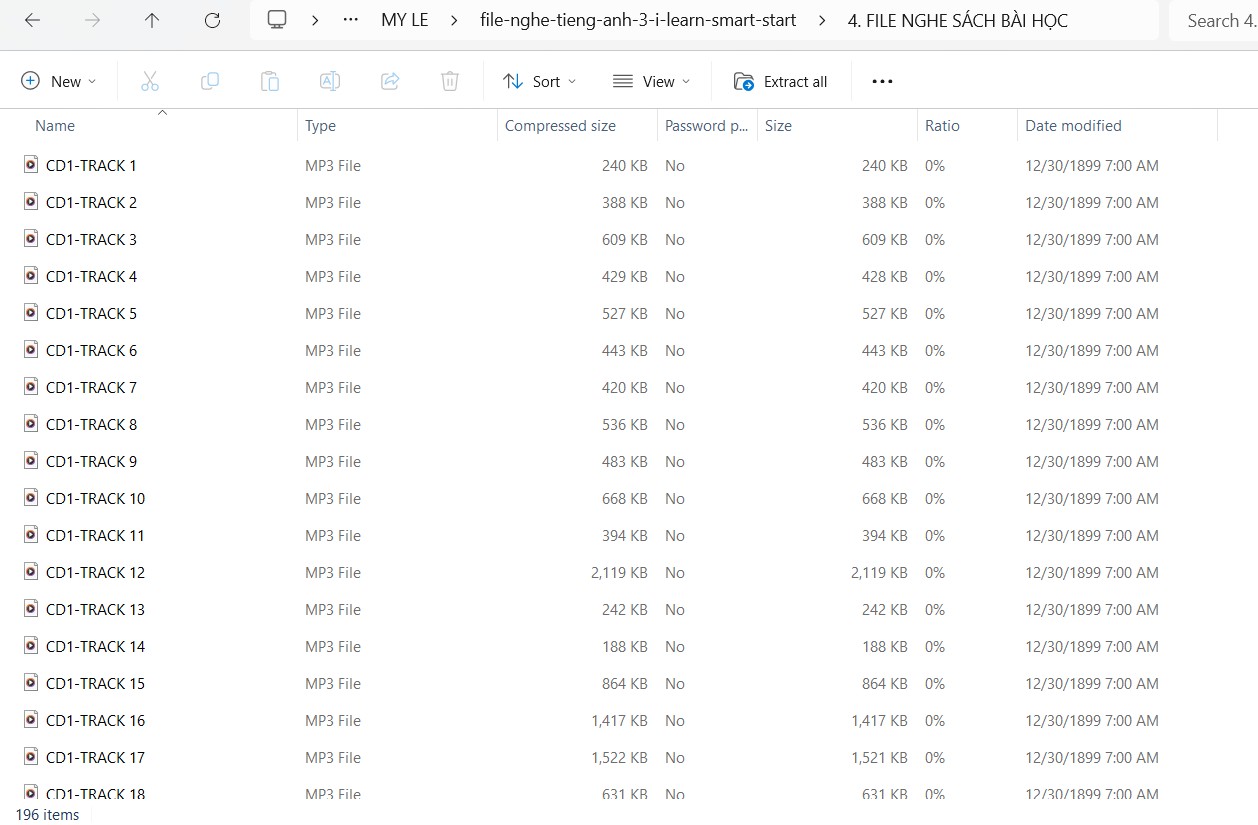This screenshot has height=825, width=1258.
Task: Click the Delete trash icon
Action: 450,81
